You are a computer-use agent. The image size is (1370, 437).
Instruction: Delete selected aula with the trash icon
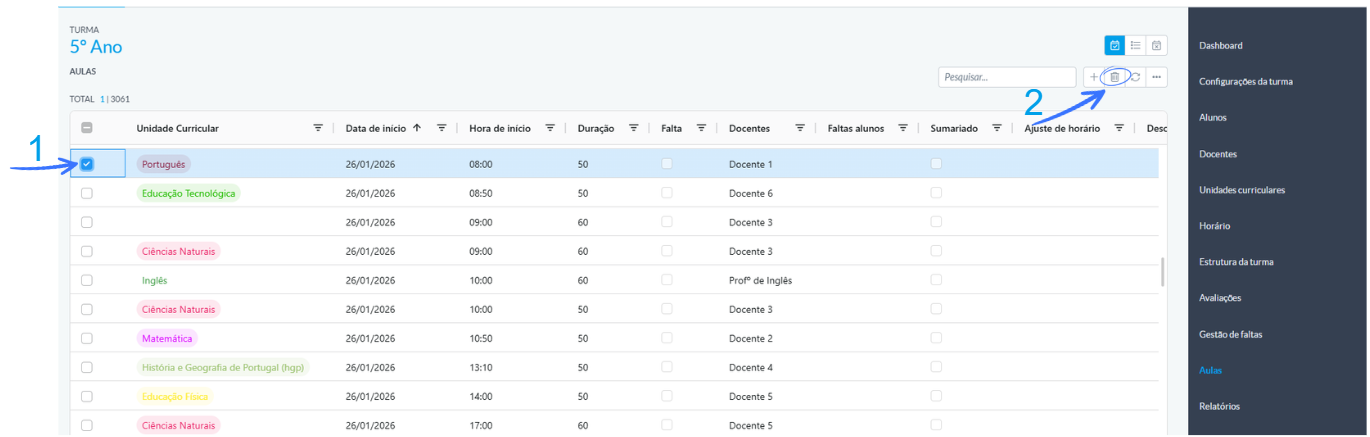tap(1114, 77)
